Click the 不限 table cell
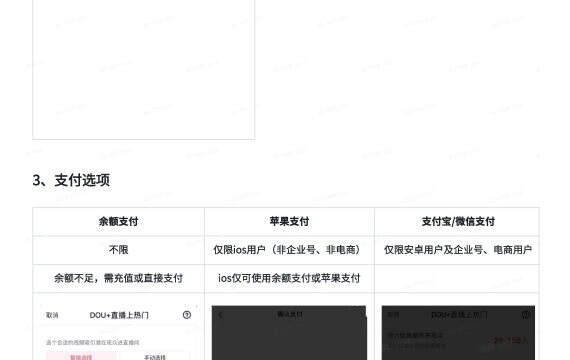This screenshot has height=360, width=570. point(119,250)
